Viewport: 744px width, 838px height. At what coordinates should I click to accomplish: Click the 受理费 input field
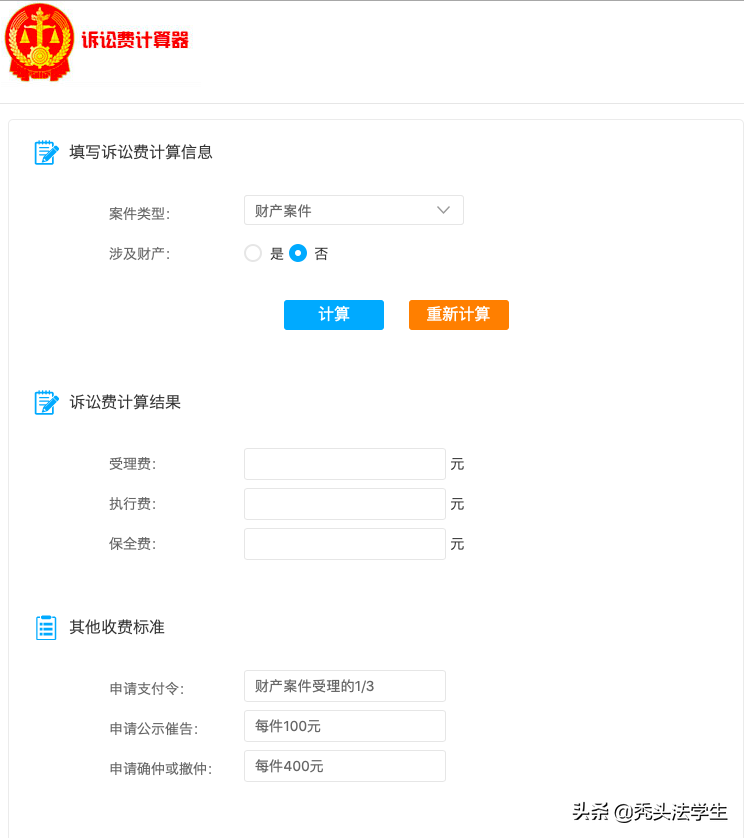click(344, 464)
